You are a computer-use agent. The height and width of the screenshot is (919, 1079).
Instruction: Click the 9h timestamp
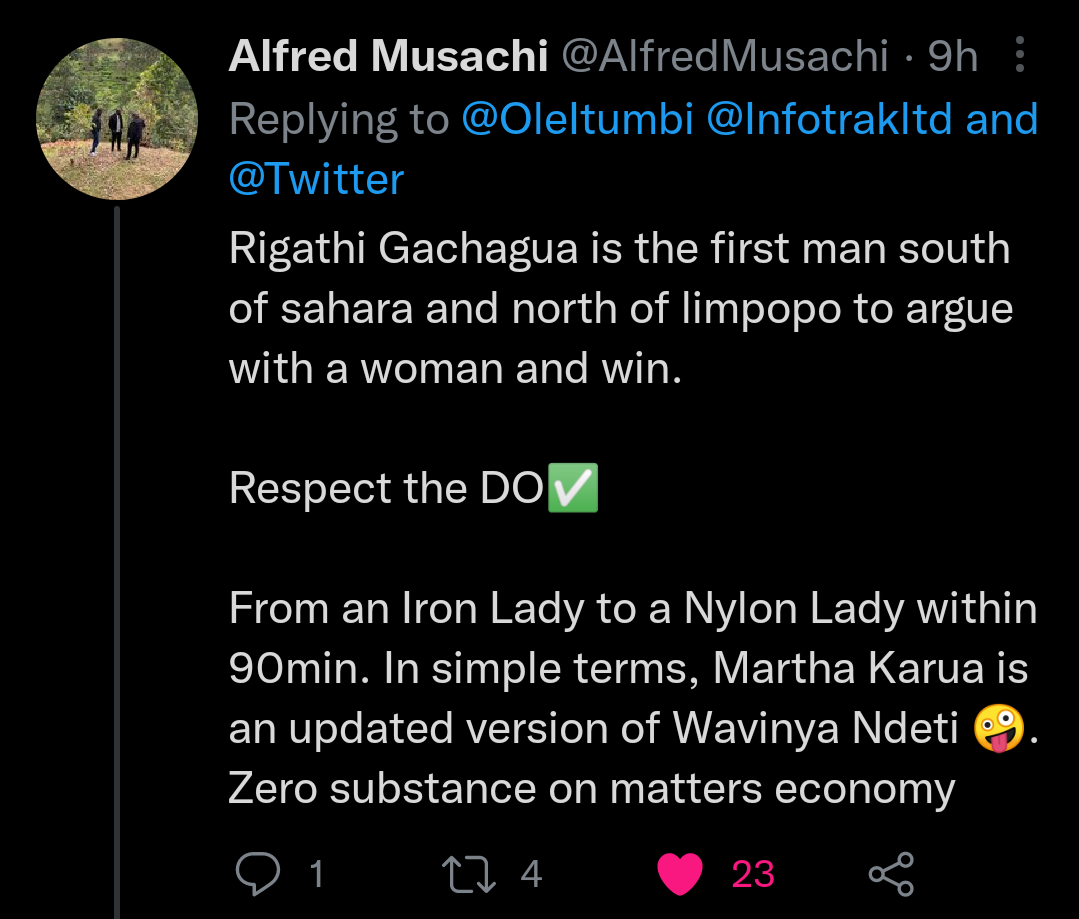952,56
